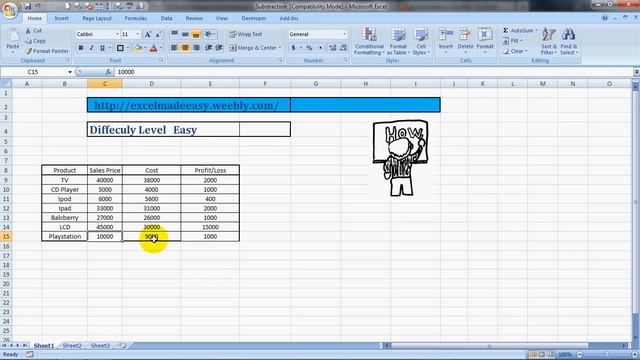
Task: Toggle Italic formatting
Action: click(x=91, y=48)
